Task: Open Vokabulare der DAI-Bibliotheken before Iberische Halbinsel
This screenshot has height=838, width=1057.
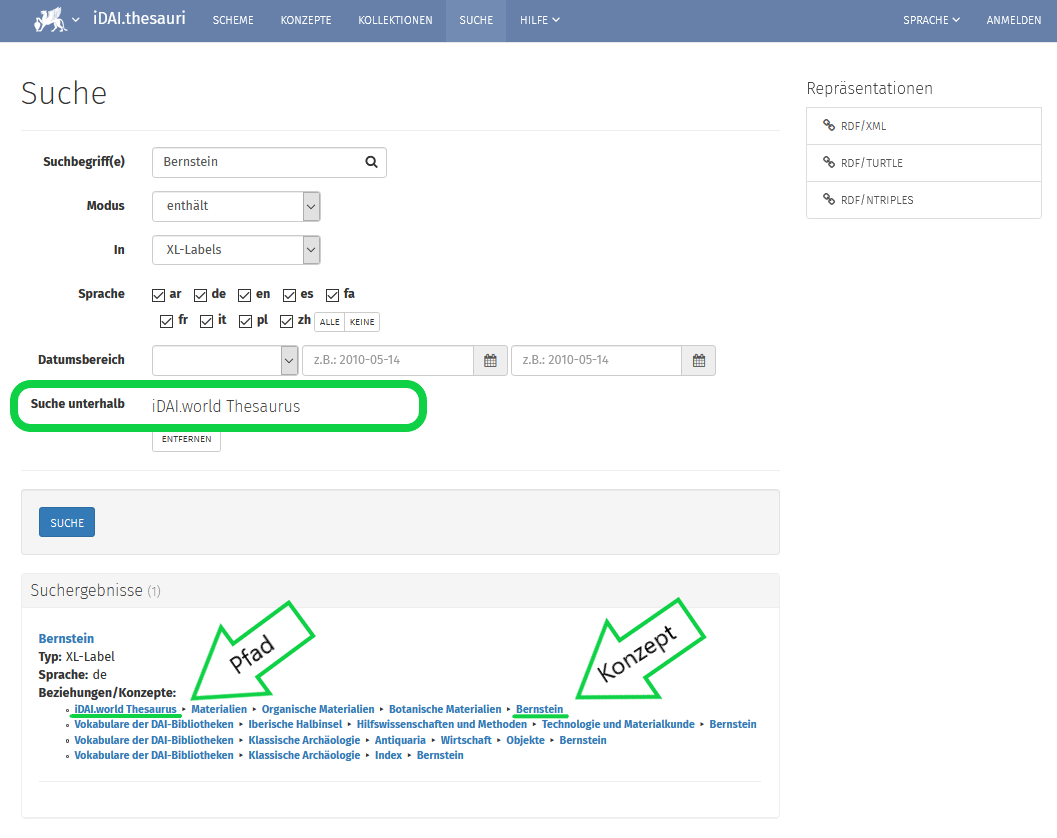Action: click(154, 724)
